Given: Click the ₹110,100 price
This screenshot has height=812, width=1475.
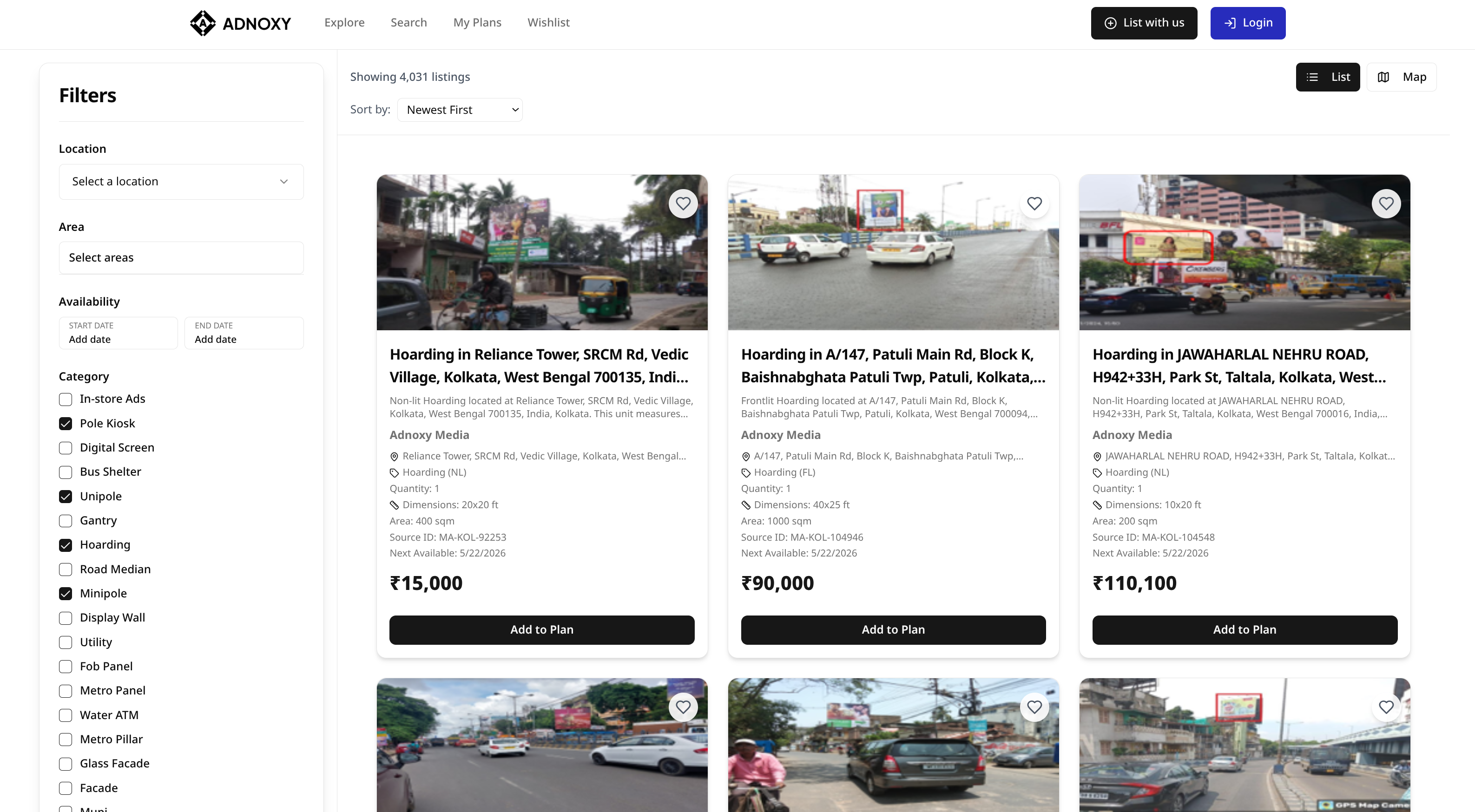Looking at the screenshot, I should tap(1134, 583).
